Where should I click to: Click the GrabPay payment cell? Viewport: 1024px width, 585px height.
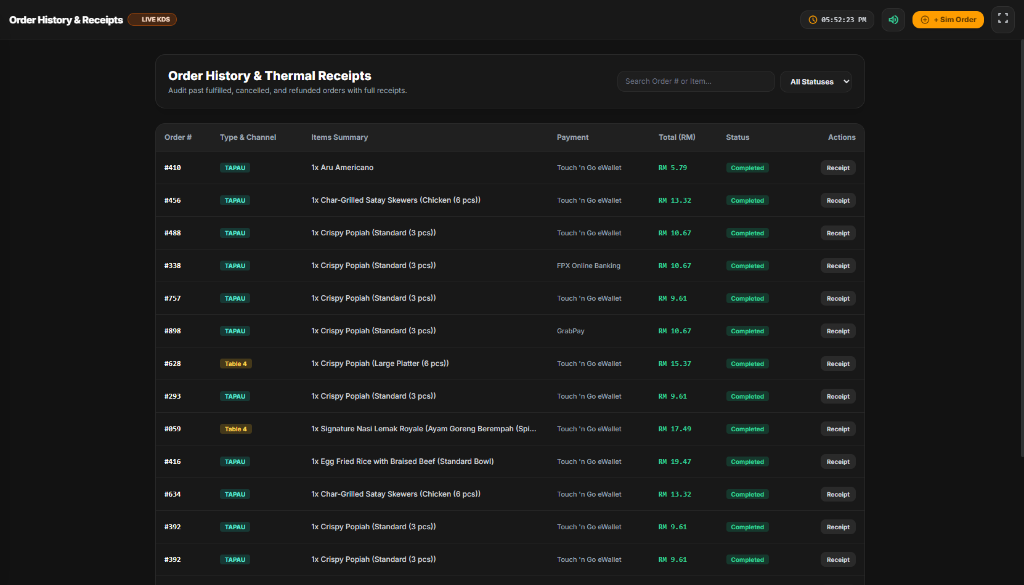click(x=571, y=331)
